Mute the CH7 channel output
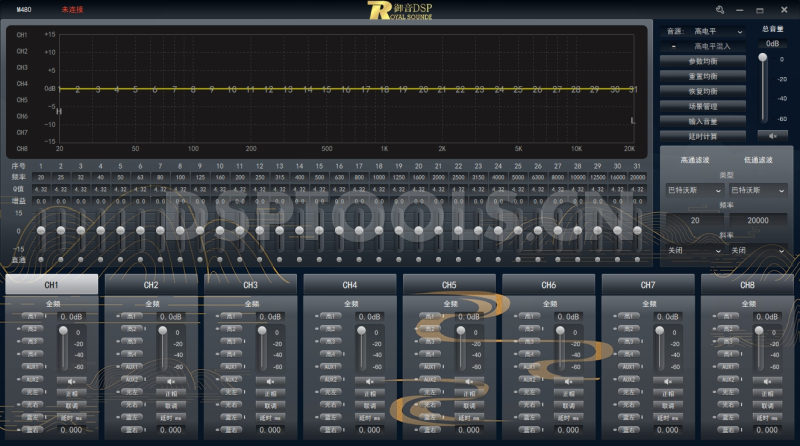800x446 pixels. coord(668,381)
